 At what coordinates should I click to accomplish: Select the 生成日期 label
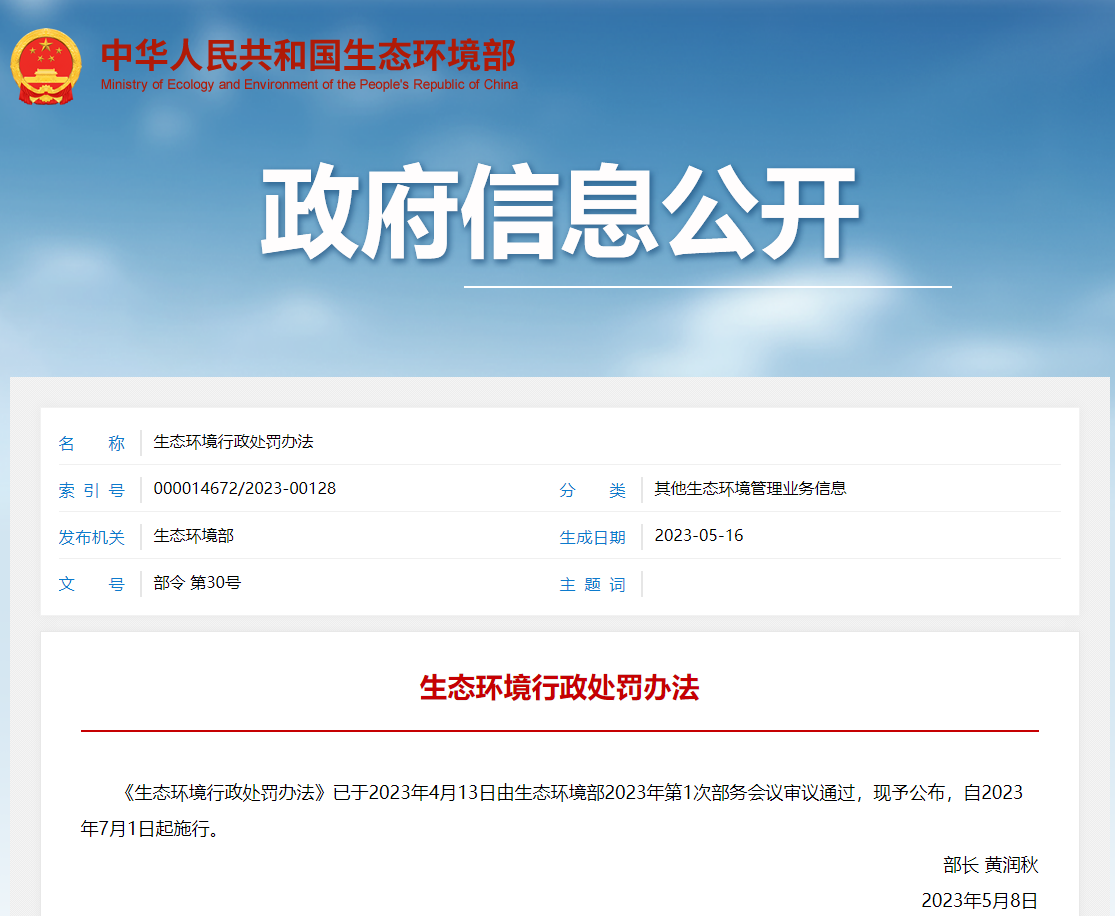pos(592,537)
